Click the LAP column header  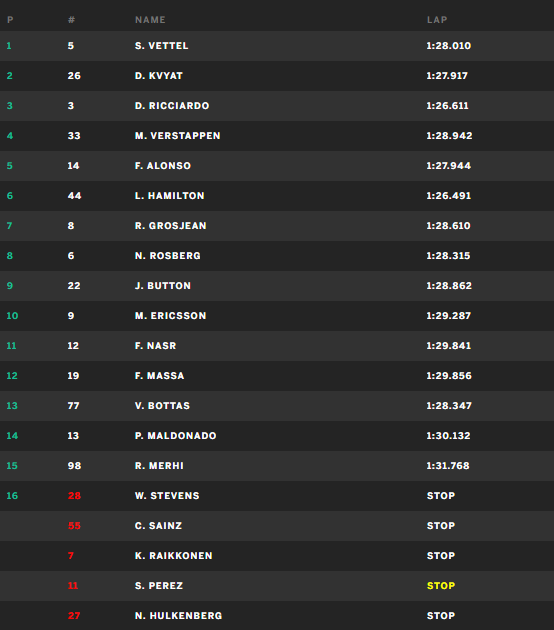(437, 20)
